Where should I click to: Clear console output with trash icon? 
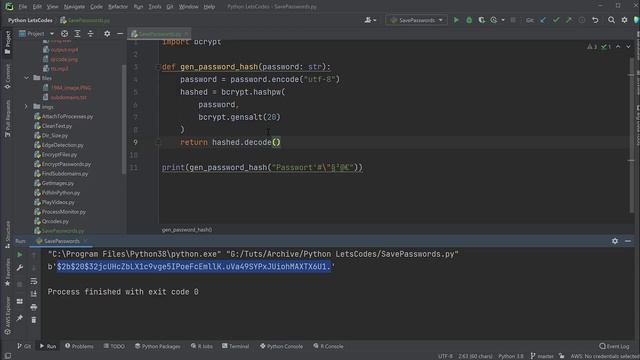click(34, 320)
